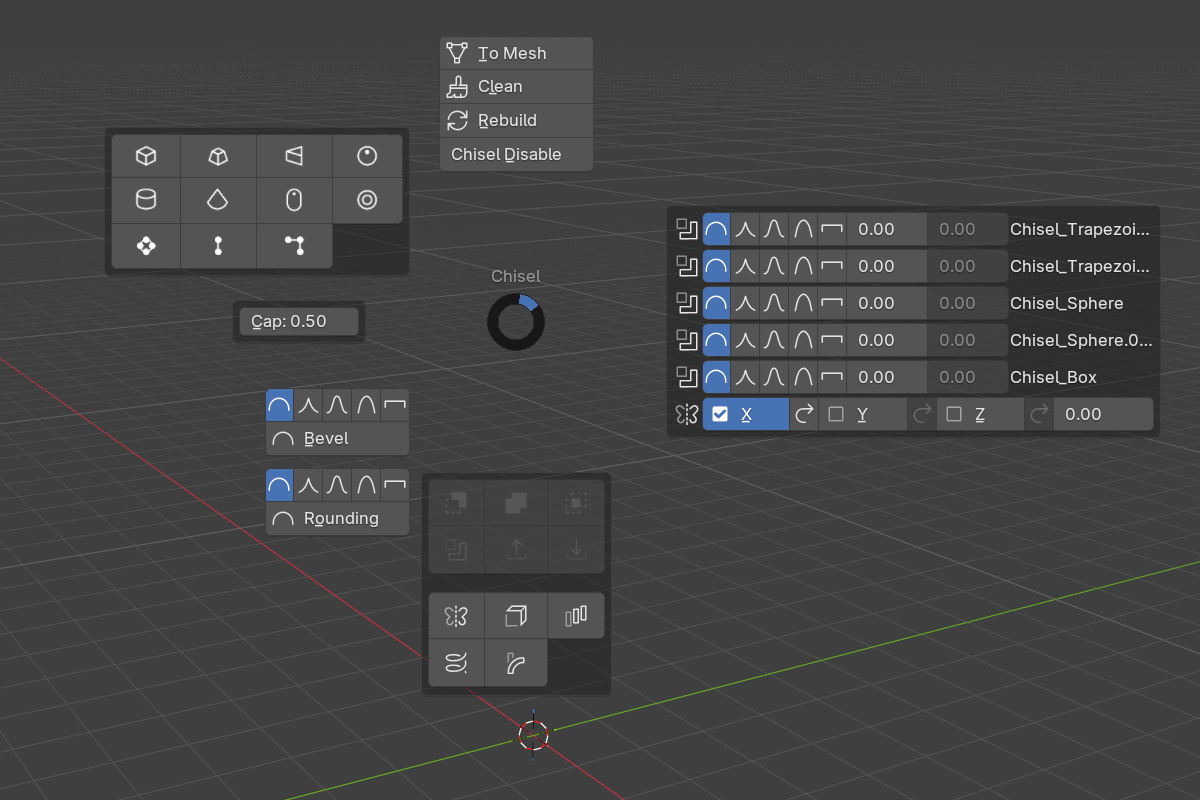Screen dimensions: 1200x800
Task: Click the bright 0.00 field on Chisel_Sphere row
Action: [887, 303]
